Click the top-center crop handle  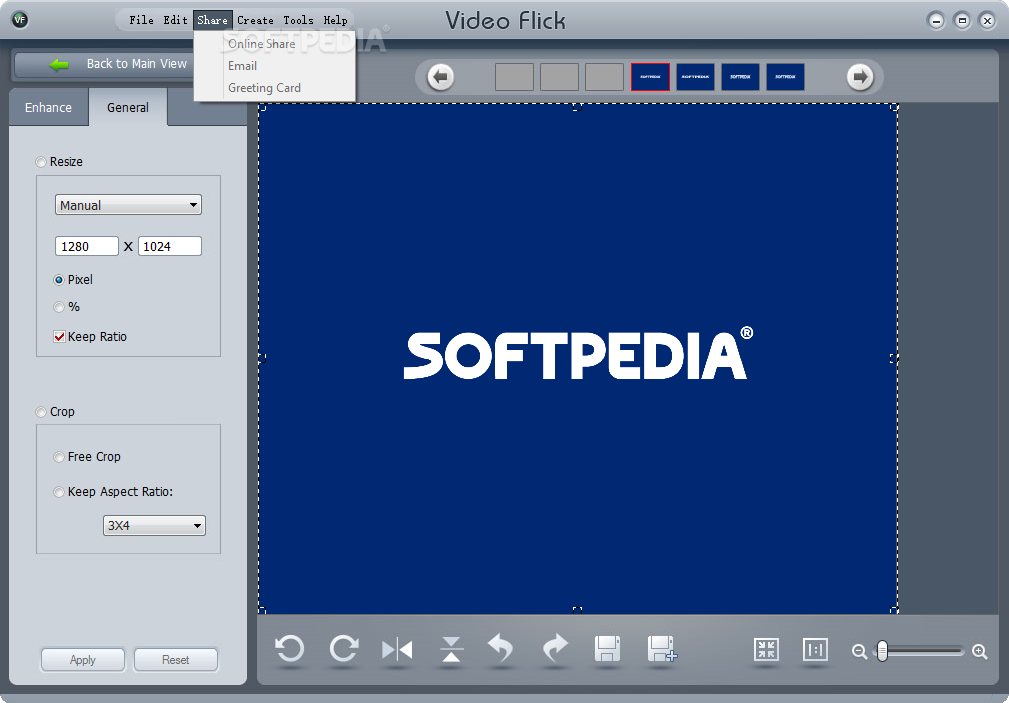577,108
